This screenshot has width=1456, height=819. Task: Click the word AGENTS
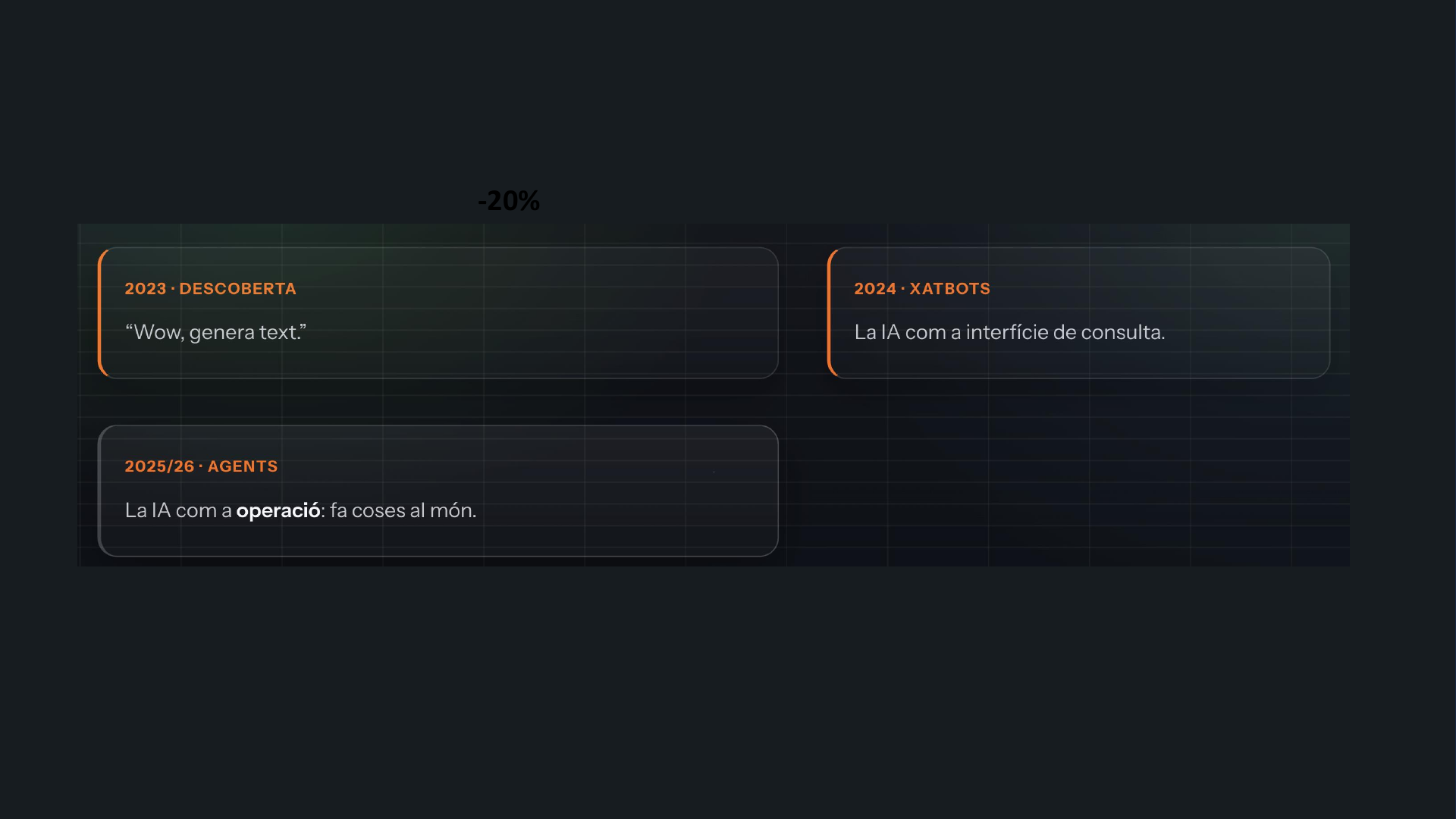coord(243,466)
